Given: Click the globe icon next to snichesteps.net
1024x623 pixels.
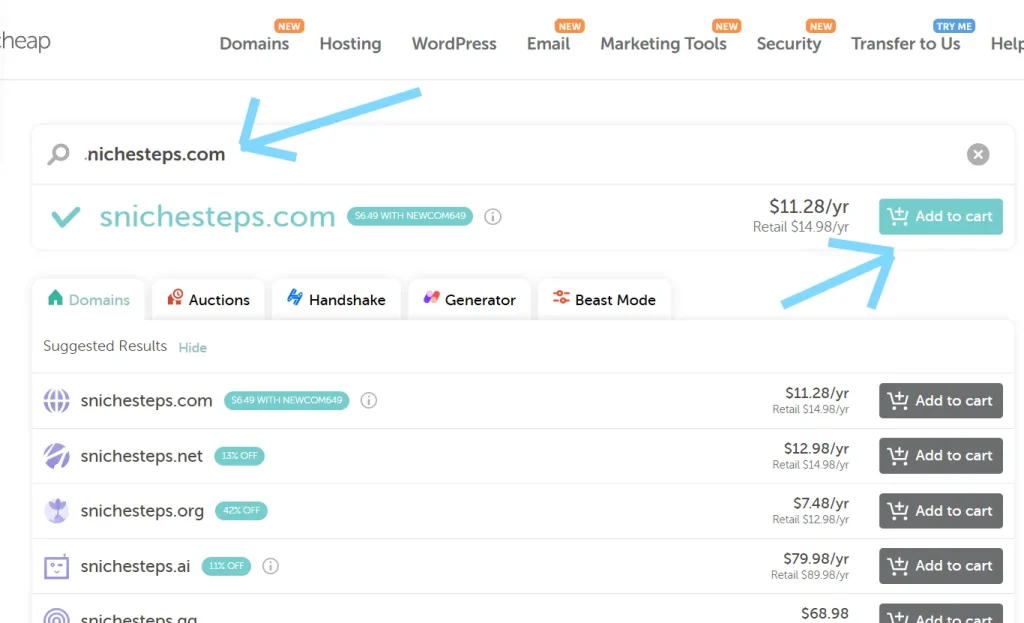Looking at the screenshot, I should tap(57, 455).
